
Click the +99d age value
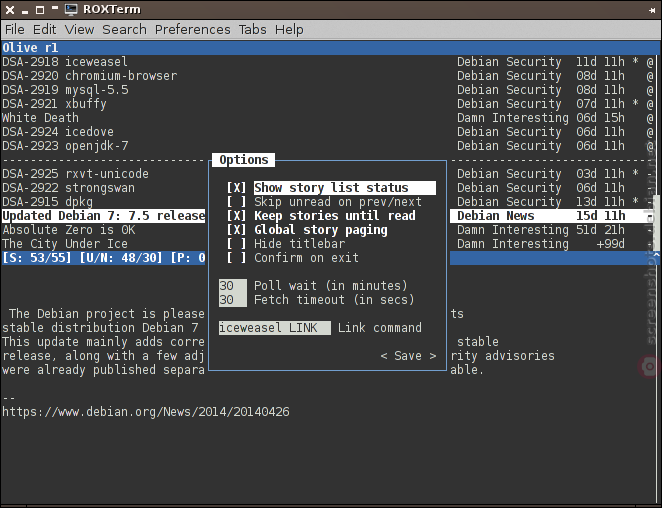tap(610, 244)
